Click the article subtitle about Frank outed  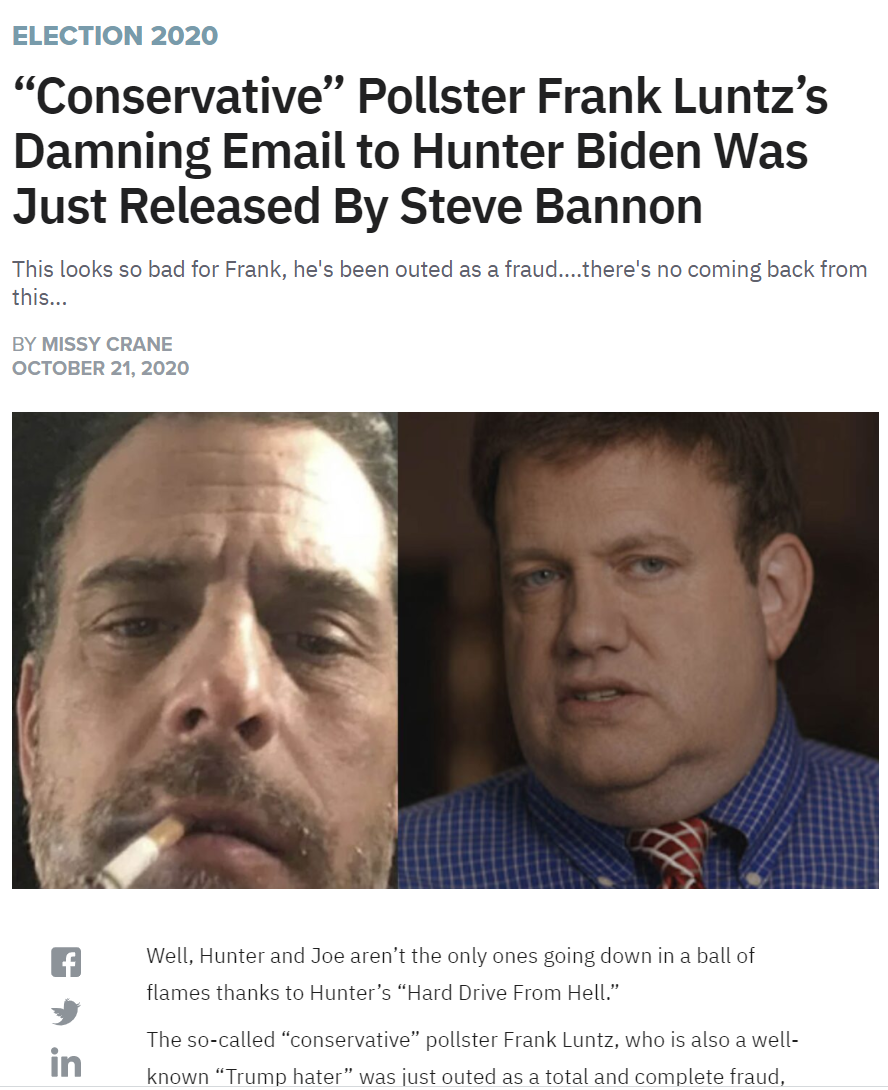click(439, 283)
